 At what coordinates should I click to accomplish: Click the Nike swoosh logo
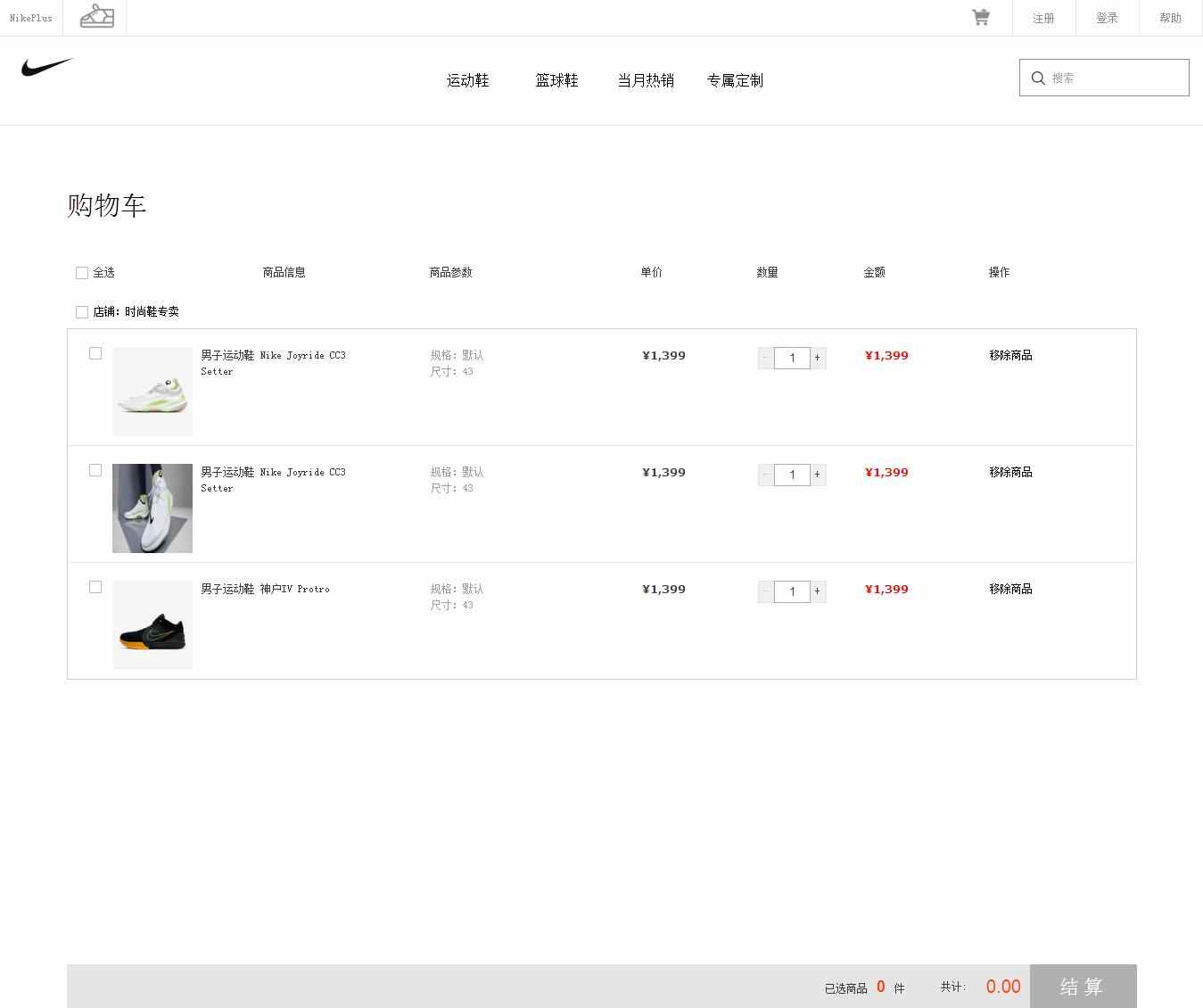pos(46,67)
